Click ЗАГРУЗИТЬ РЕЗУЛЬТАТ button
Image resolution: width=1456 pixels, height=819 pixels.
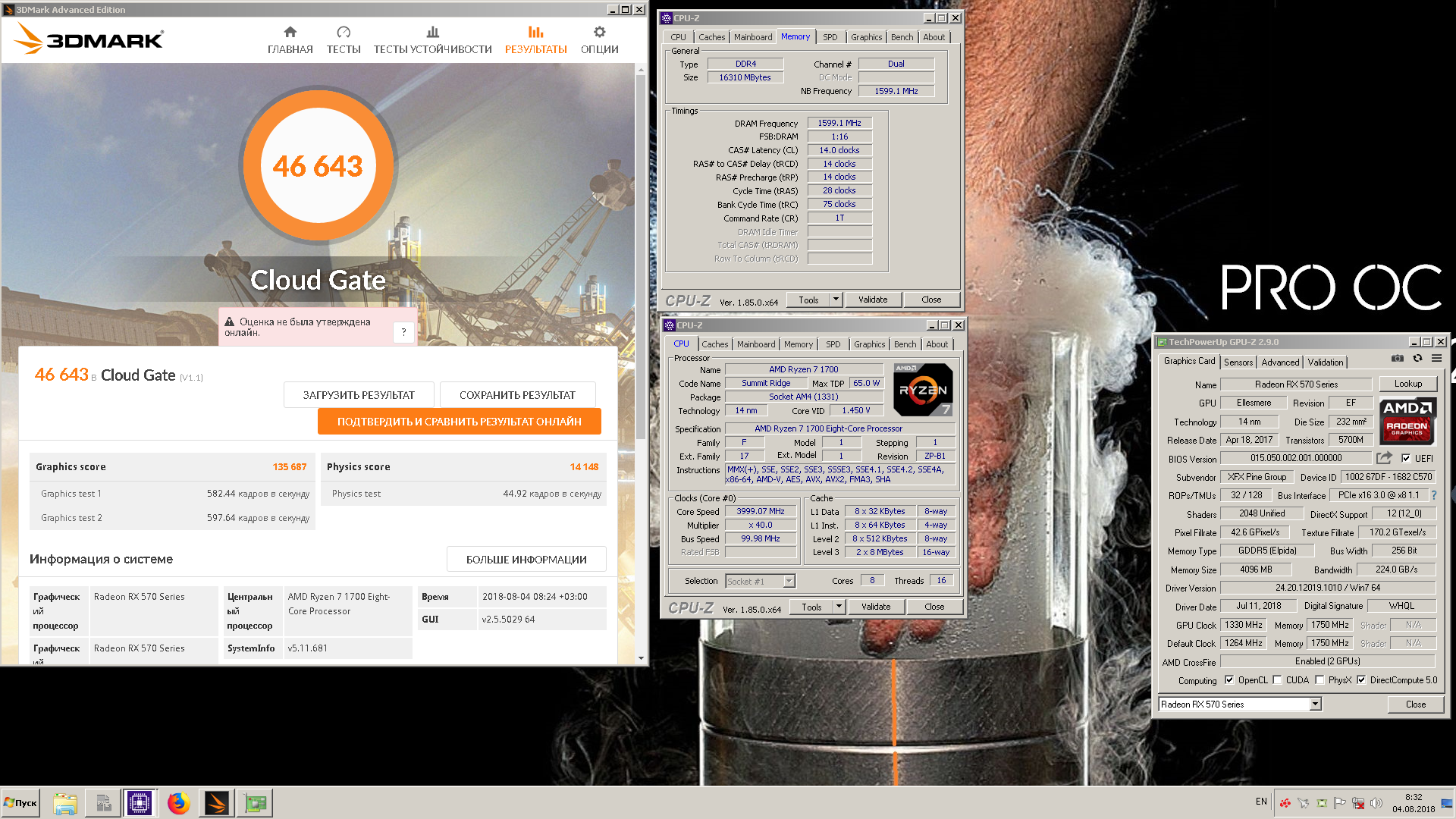(x=359, y=395)
